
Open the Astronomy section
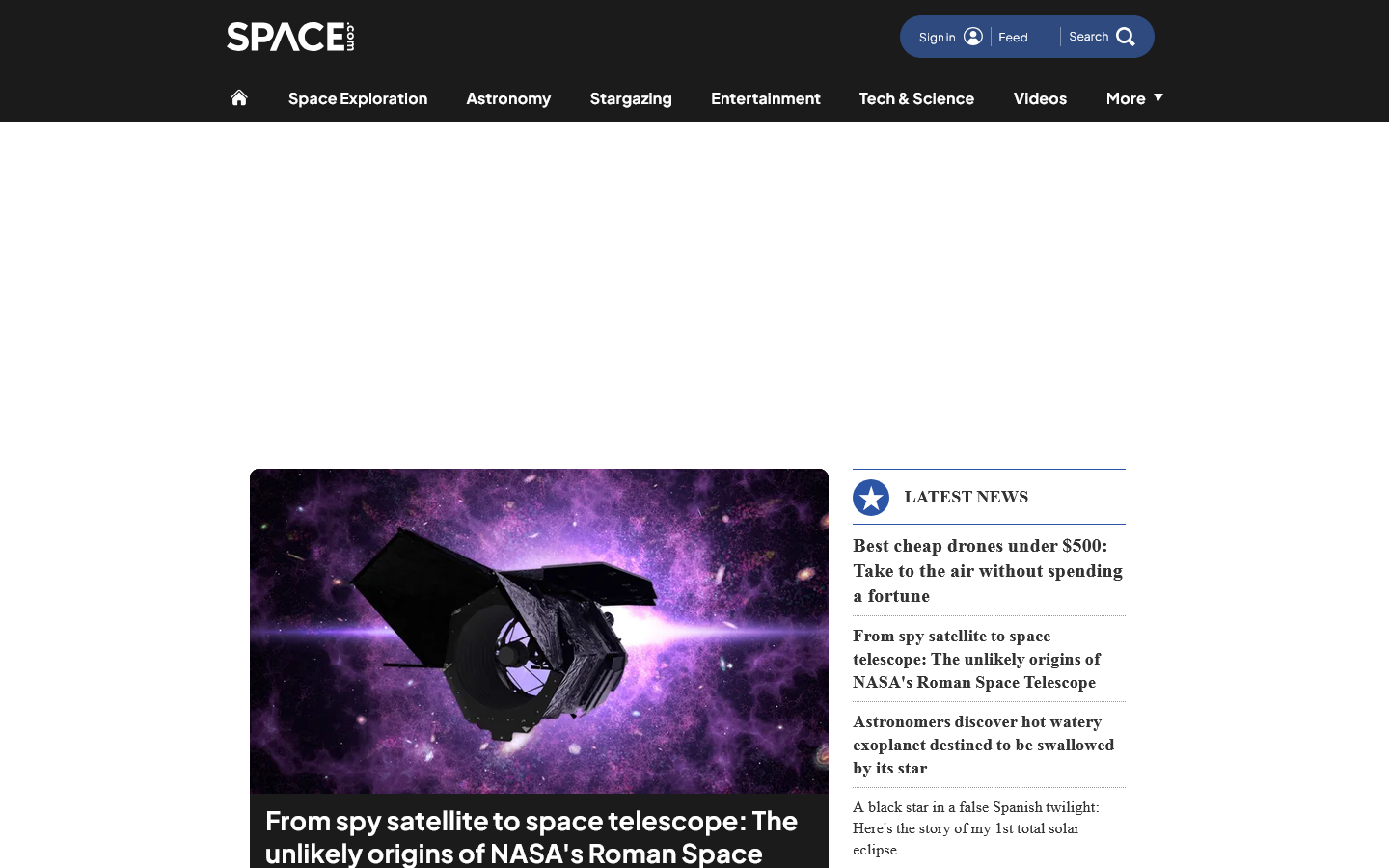[x=508, y=98]
